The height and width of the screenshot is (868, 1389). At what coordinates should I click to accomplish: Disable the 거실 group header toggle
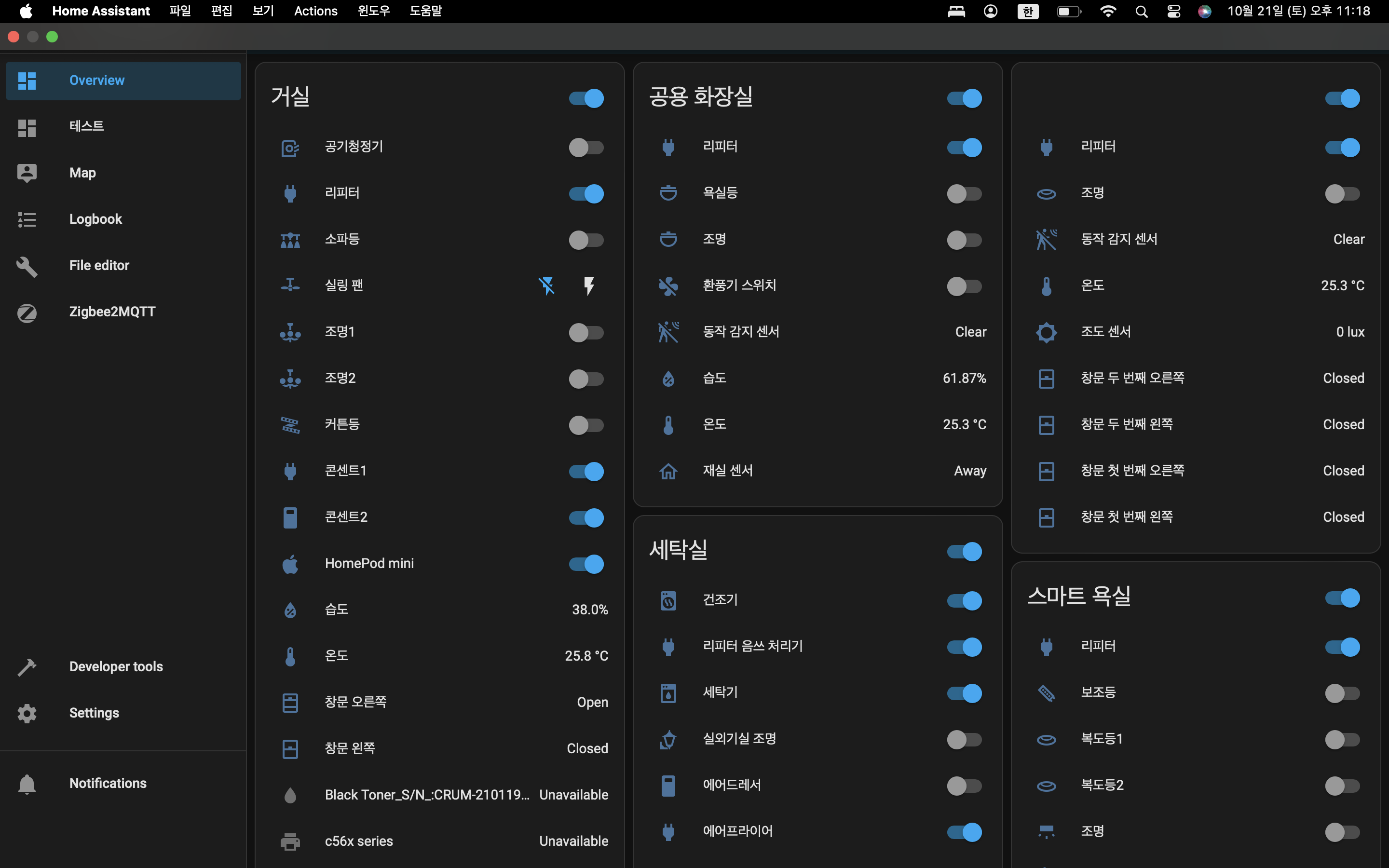pyautogui.click(x=586, y=98)
